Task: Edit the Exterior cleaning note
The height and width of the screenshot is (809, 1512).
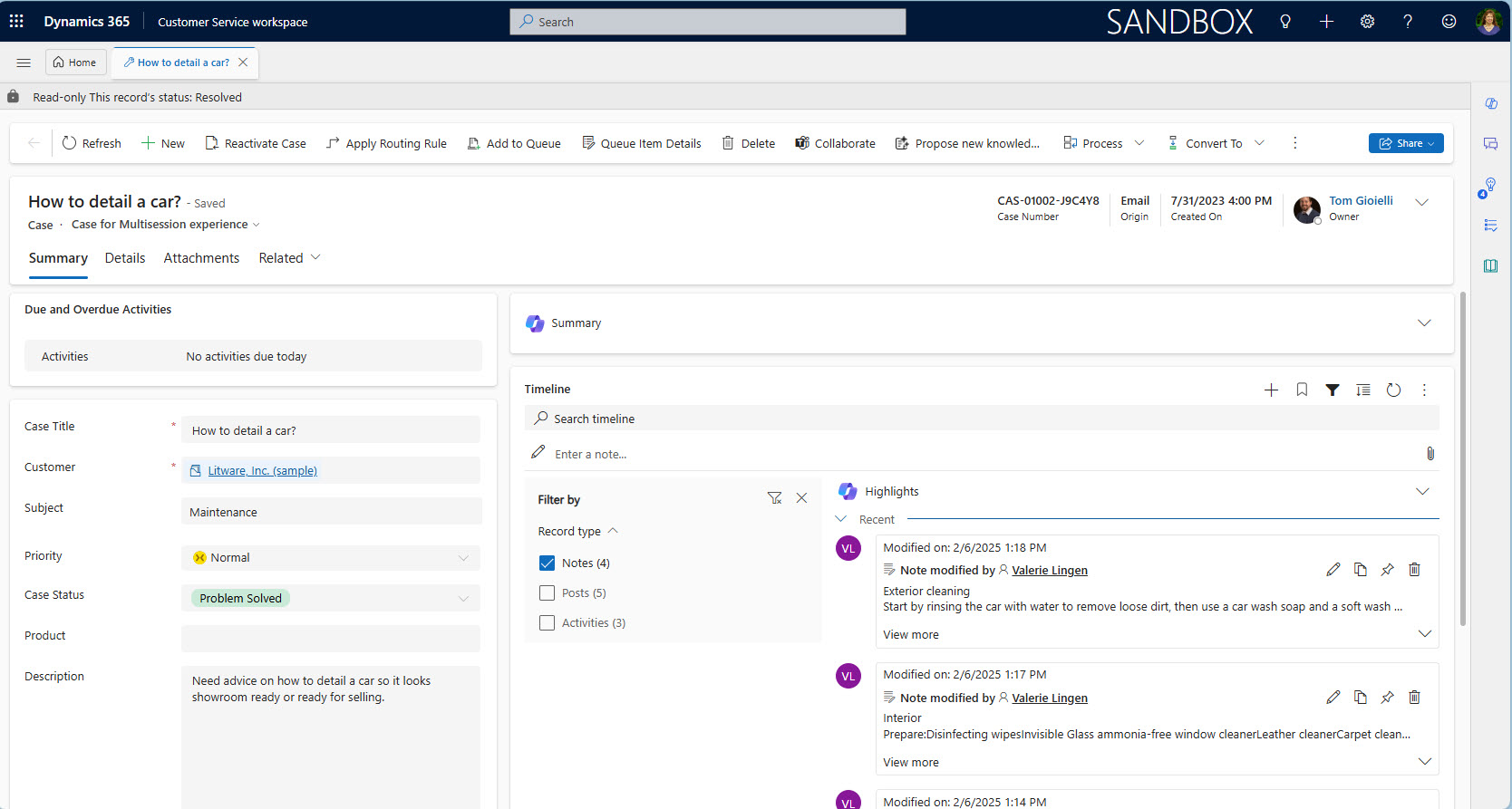Action: [1333, 570]
